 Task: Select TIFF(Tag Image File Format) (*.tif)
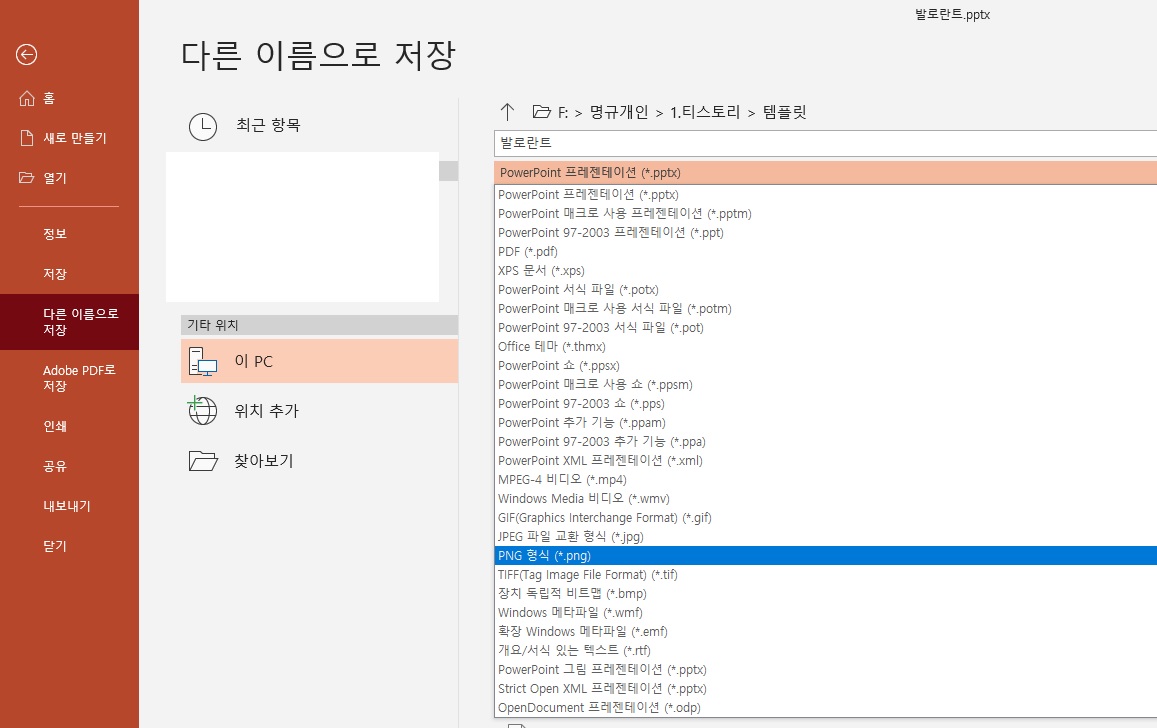(x=826, y=575)
